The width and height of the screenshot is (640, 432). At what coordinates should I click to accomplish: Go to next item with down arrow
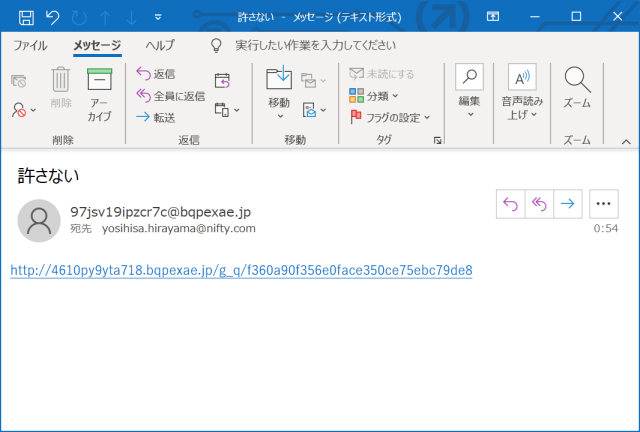coord(131,18)
